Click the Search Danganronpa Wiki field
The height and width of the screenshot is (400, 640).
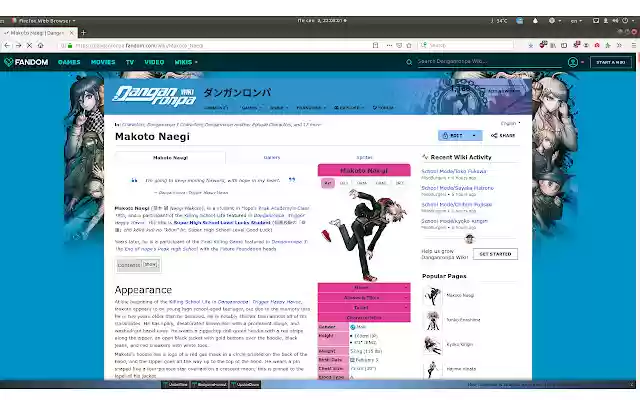point(489,62)
